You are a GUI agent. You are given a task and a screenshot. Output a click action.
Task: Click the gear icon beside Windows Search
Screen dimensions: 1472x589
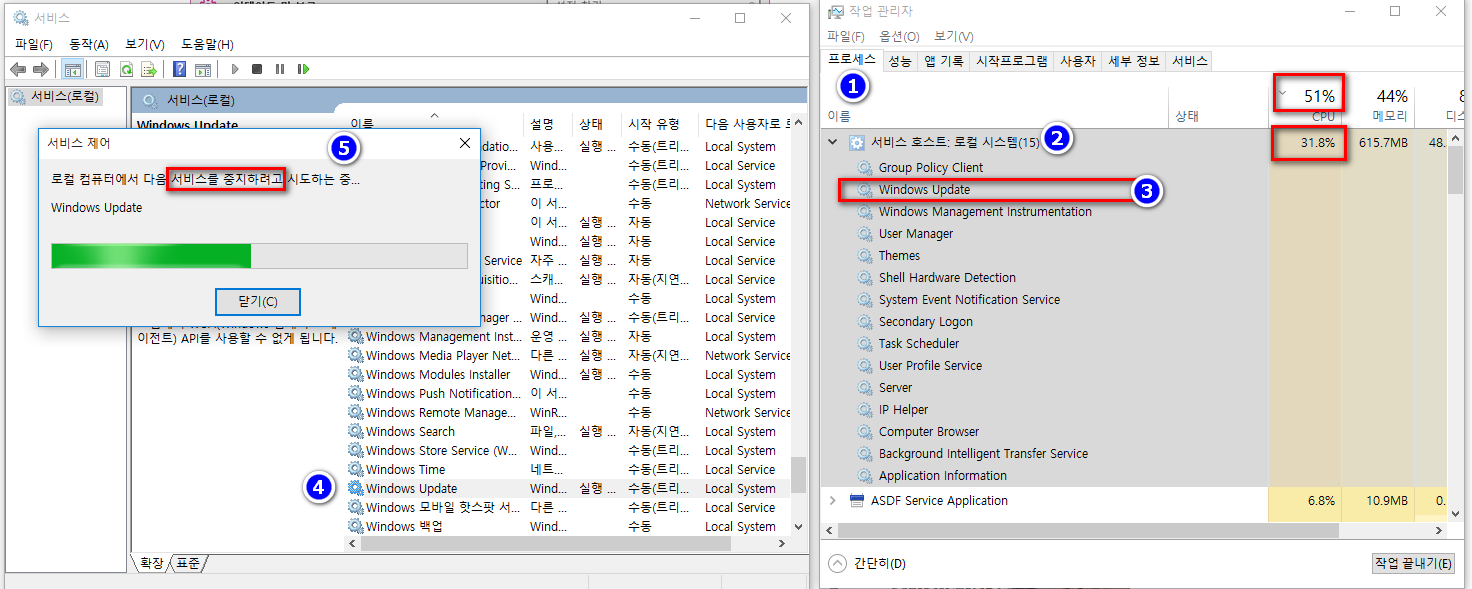pyautogui.click(x=356, y=432)
